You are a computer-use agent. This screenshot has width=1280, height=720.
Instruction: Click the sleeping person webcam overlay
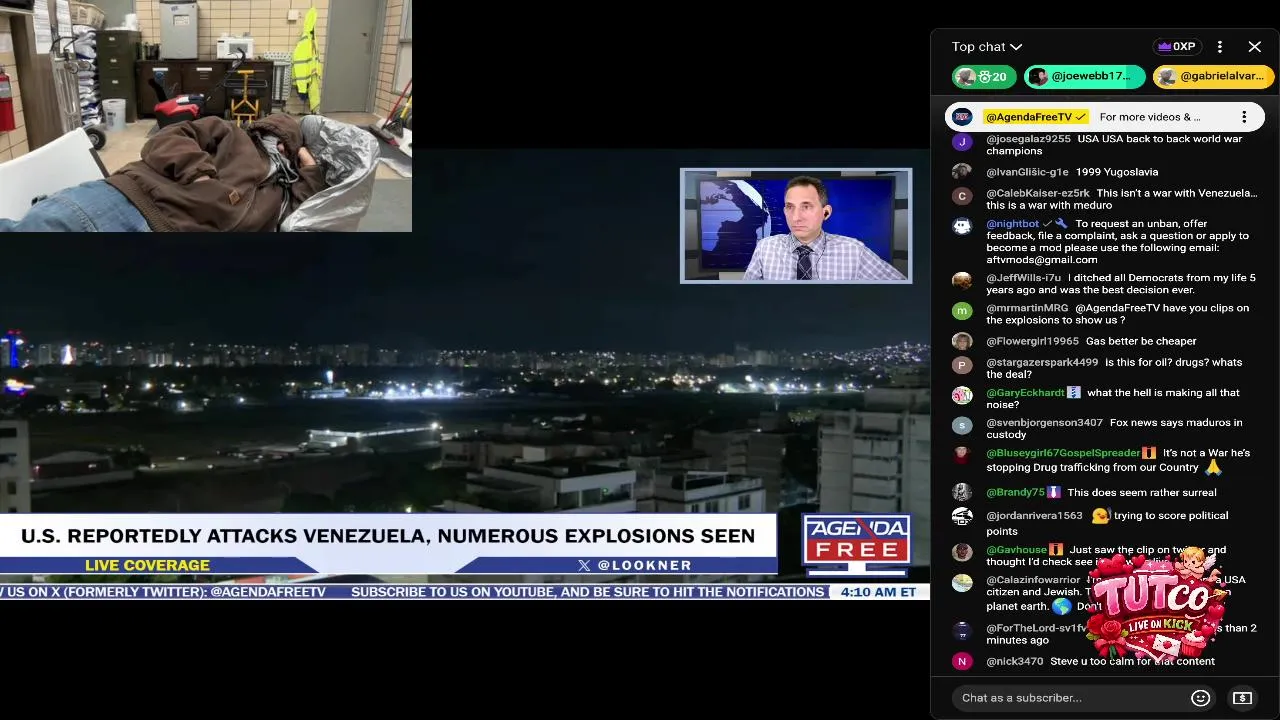pyautogui.click(x=205, y=116)
